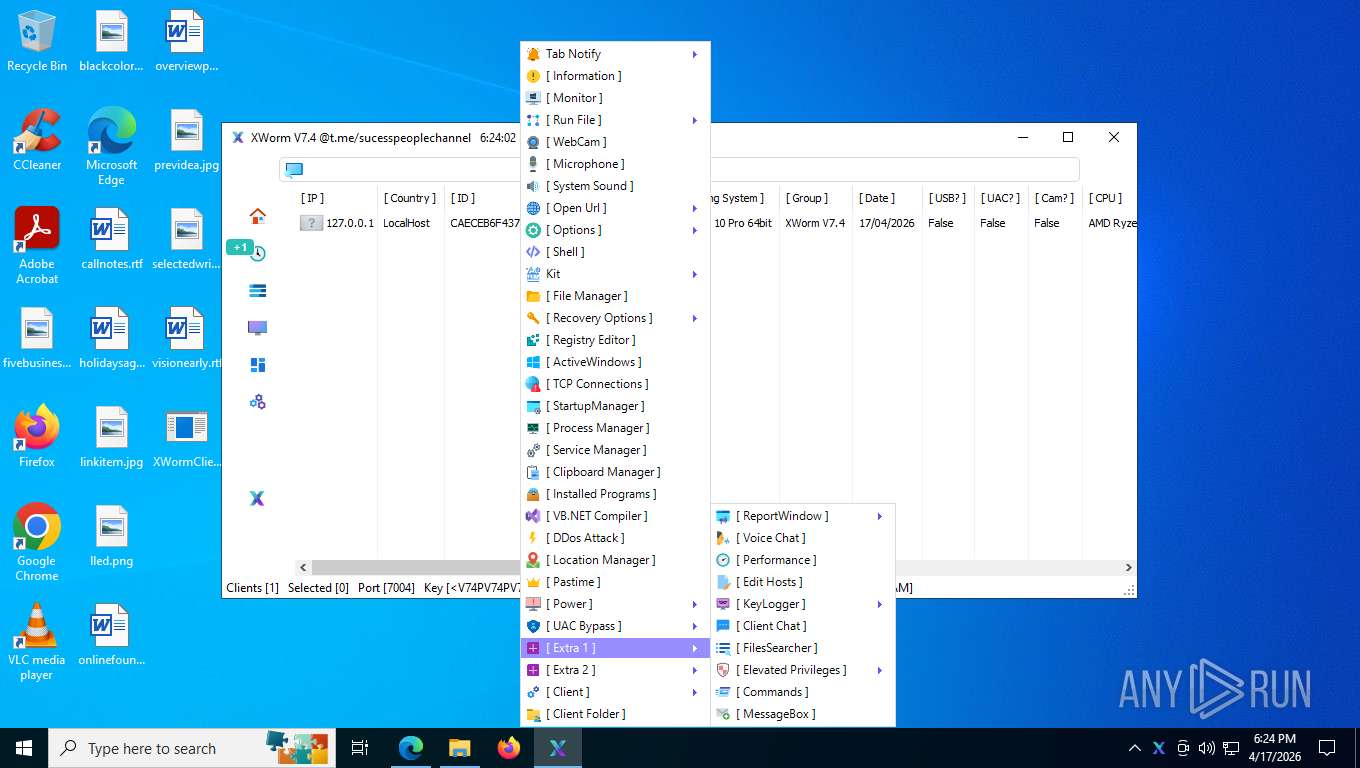Click the DDos Attack lightning icon
This screenshot has height=768, width=1360.
pyautogui.click(x=533, y=538)
